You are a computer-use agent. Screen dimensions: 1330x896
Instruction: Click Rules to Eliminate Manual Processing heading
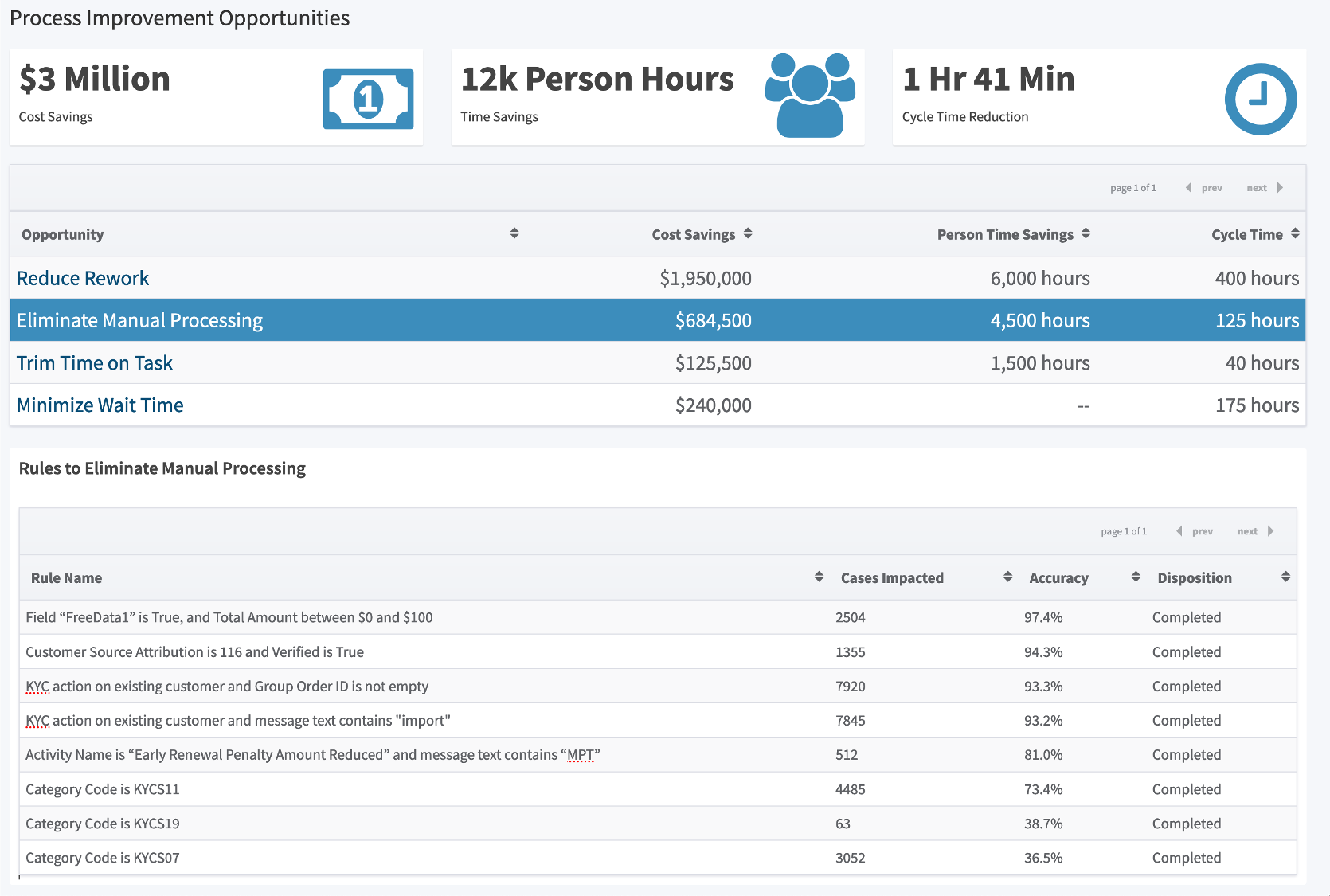pos(162,468)
